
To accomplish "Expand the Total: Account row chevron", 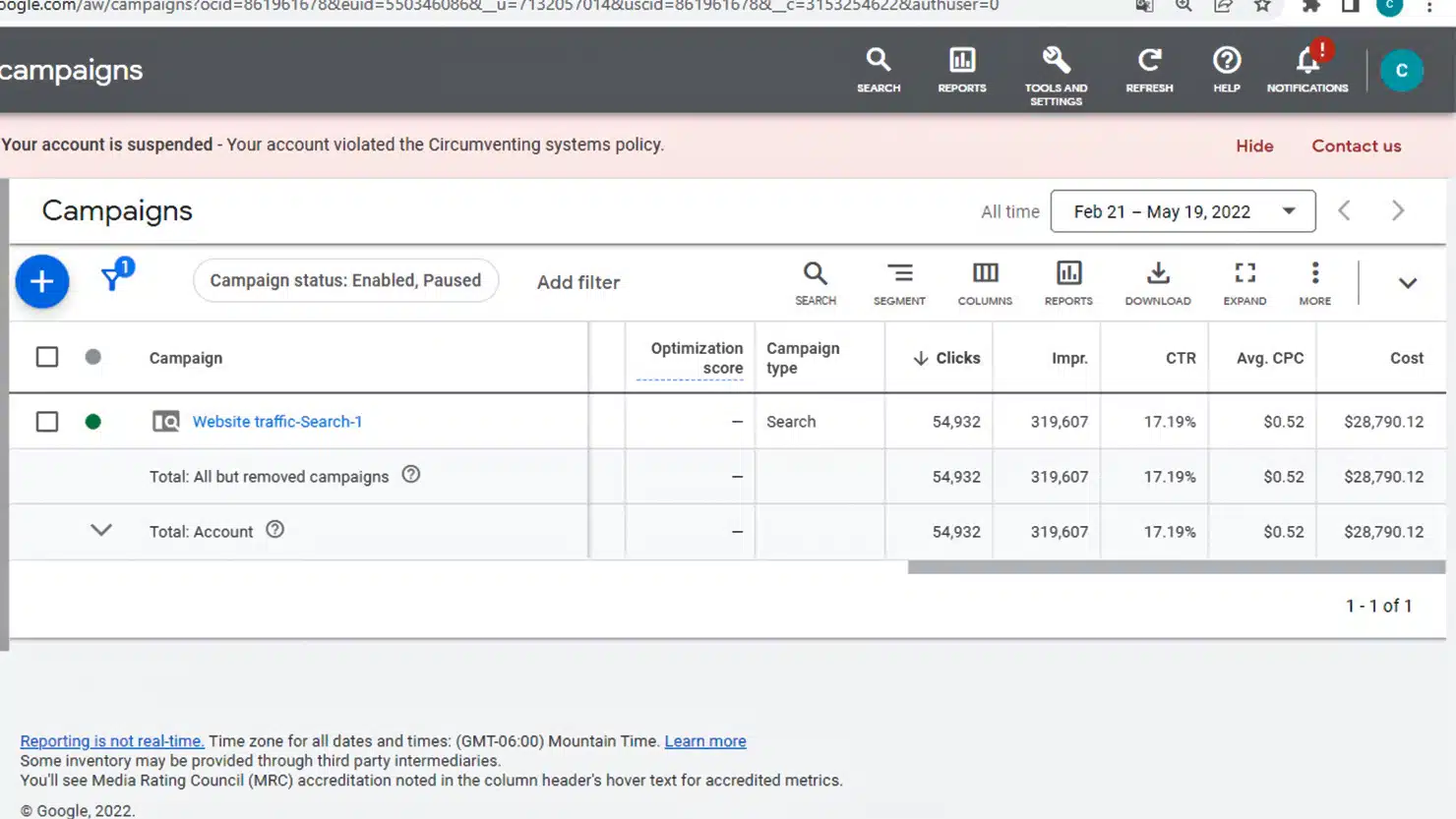I will pos(101,530).
